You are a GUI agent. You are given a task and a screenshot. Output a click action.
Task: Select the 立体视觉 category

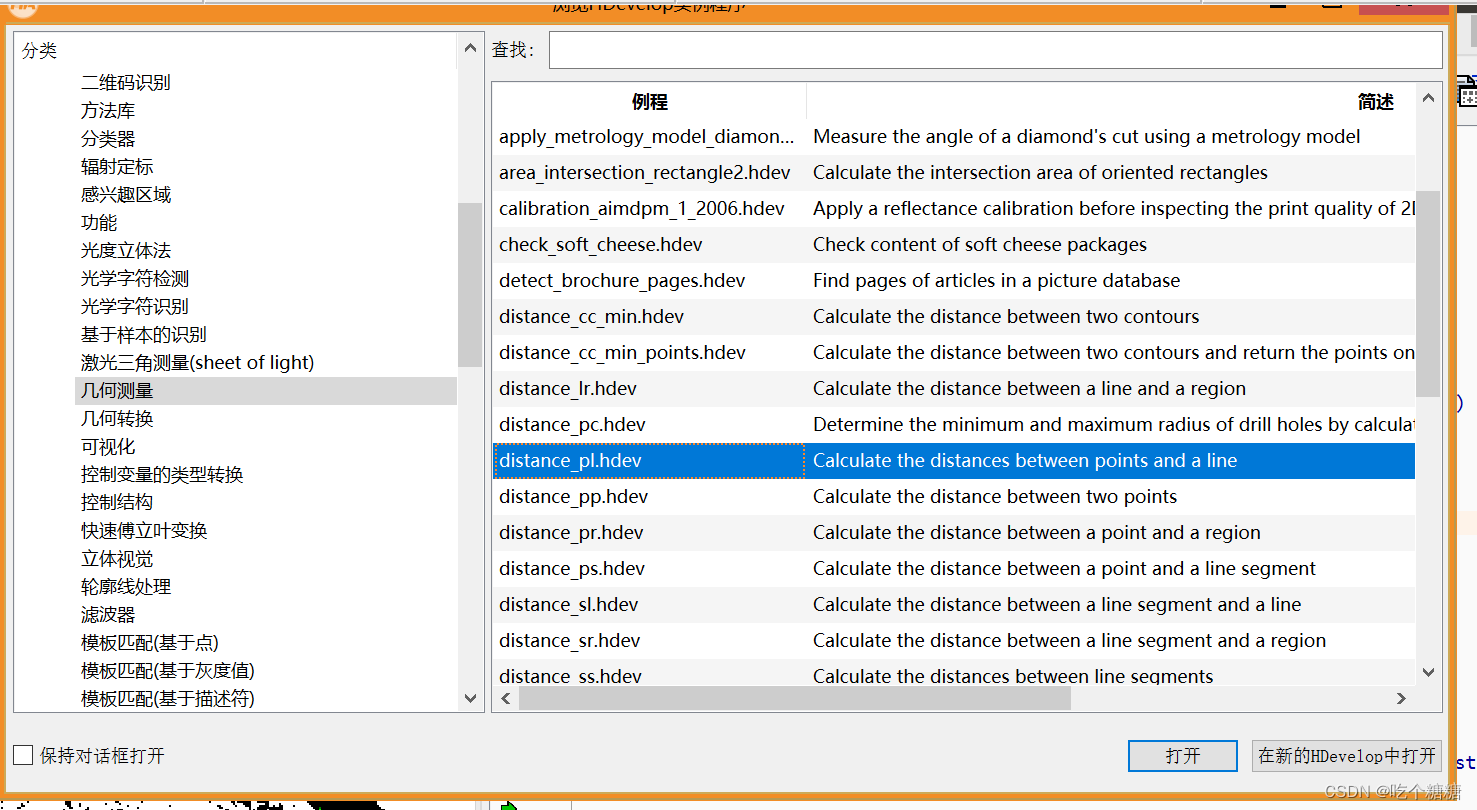pyautogui.click(x=117, y=559)
